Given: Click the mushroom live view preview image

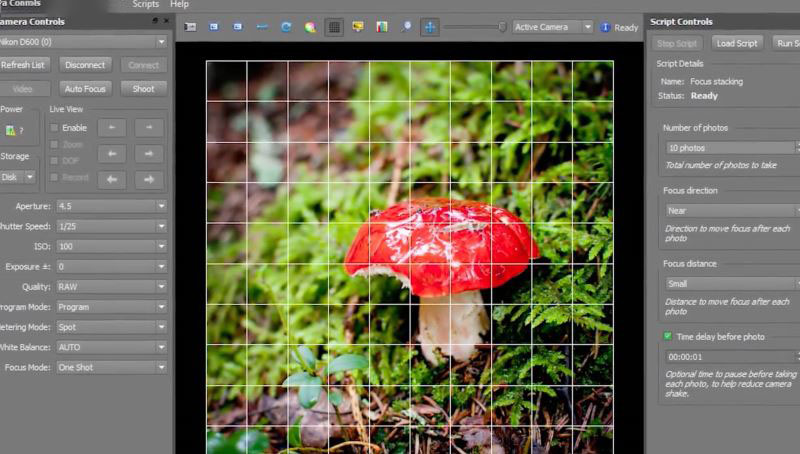Looking at the screenshot, I should pos(410,257).
